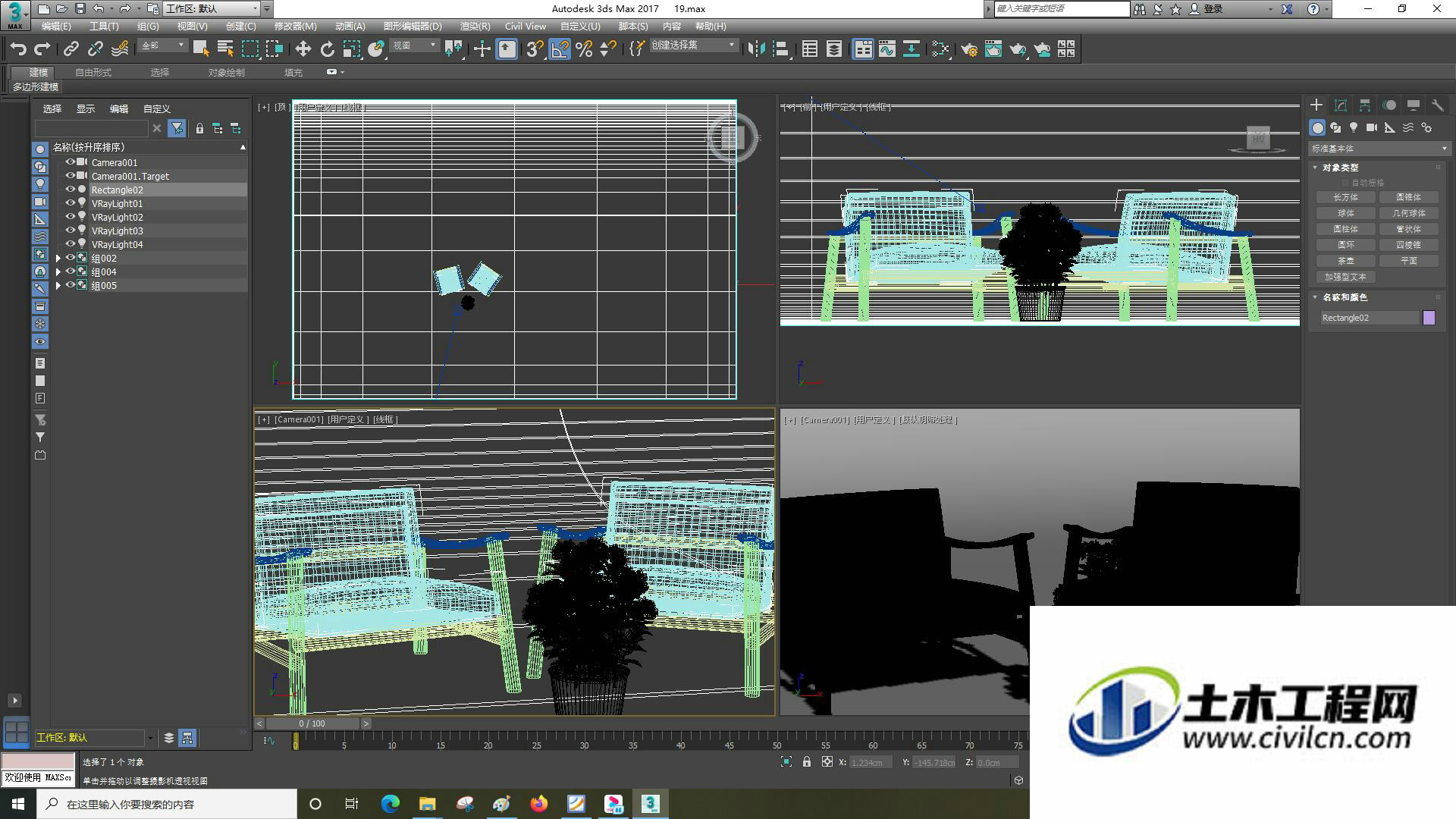Open Select by Name dialog icon
Screen dimensions: 1456x819
coord(225,49)
